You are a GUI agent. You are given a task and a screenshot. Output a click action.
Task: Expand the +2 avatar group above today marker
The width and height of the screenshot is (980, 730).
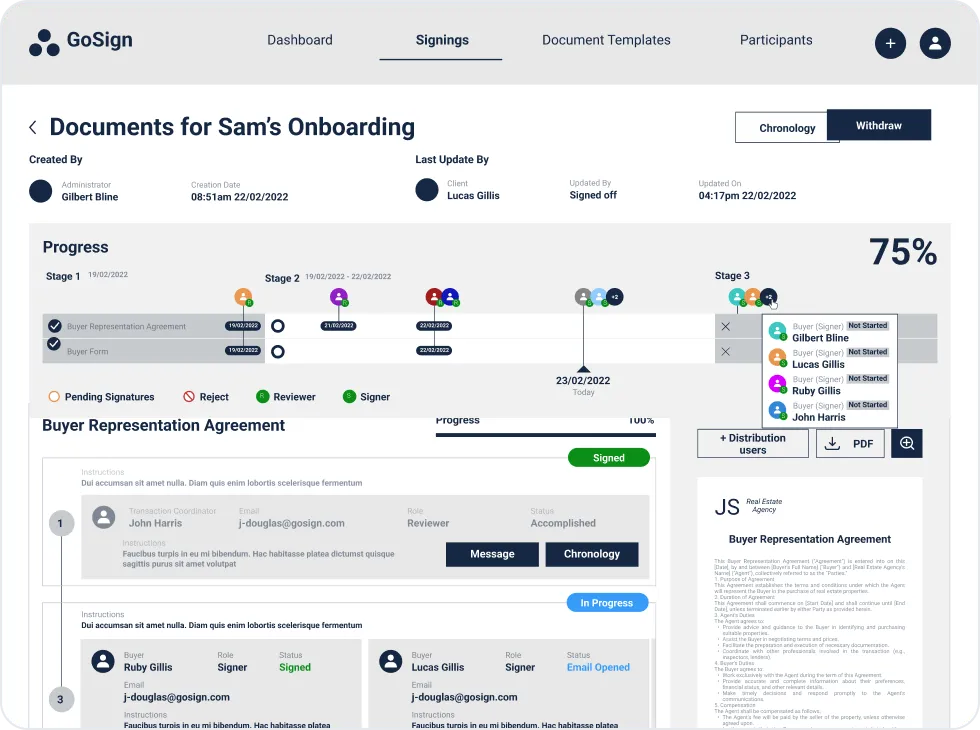point(615,297)
